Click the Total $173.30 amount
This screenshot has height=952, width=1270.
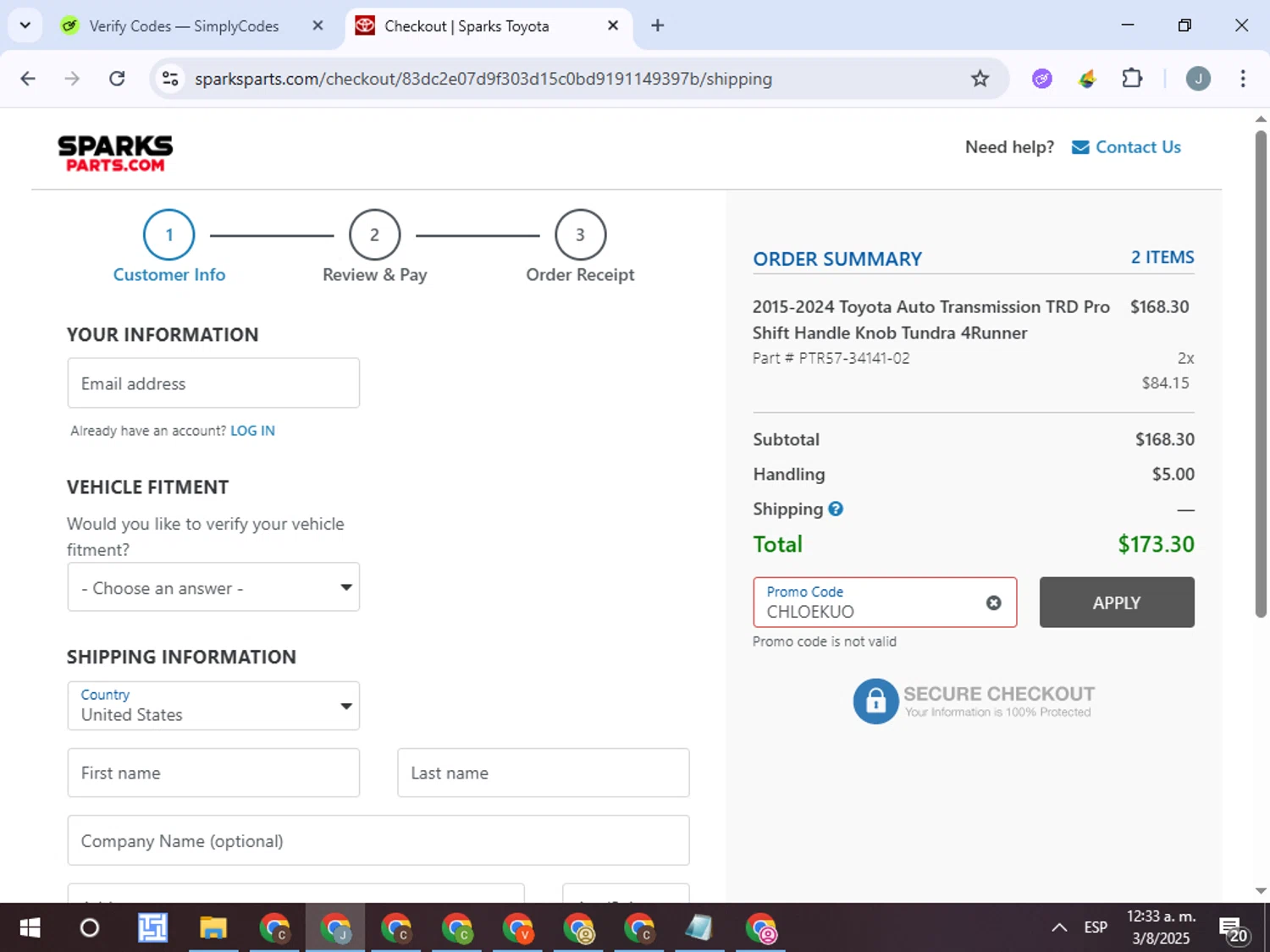(x=1156, y=544)
